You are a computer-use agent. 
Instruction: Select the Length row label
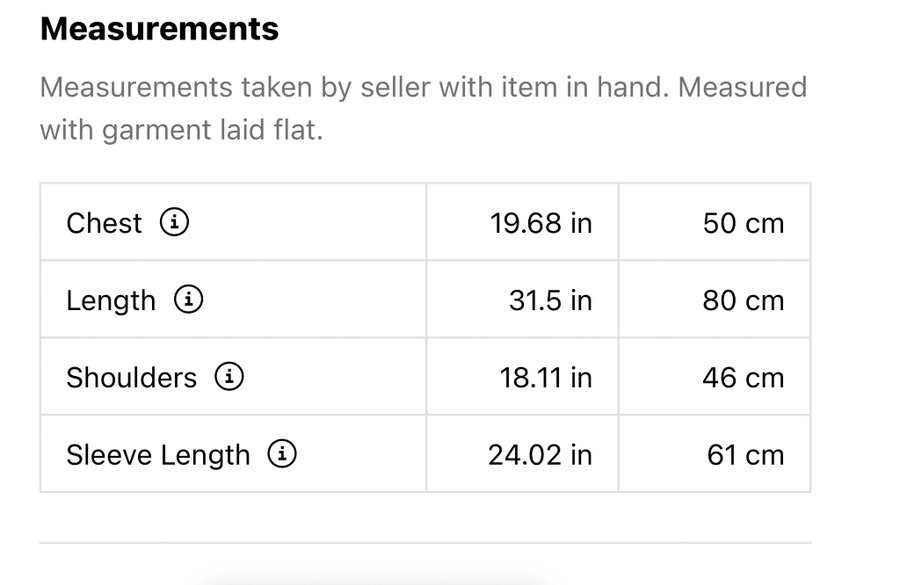coord(111,300)
